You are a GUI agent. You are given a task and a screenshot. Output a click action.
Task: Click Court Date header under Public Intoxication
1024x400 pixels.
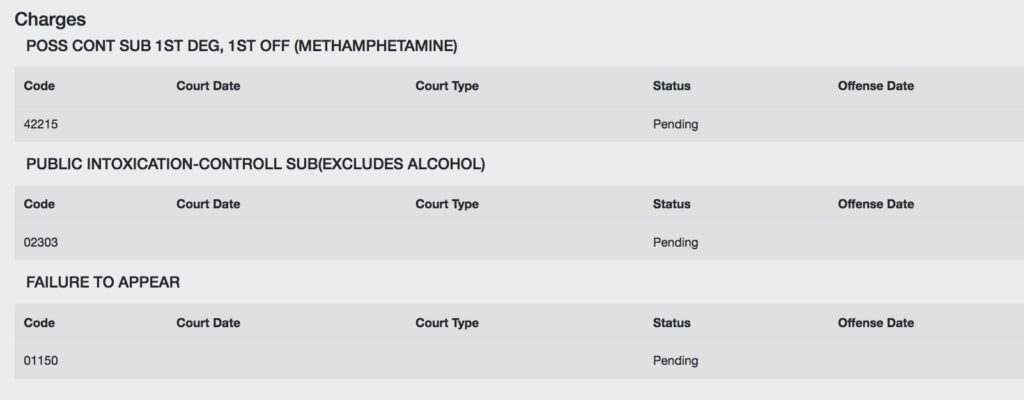pyautogui.click(x=208, y=204)
